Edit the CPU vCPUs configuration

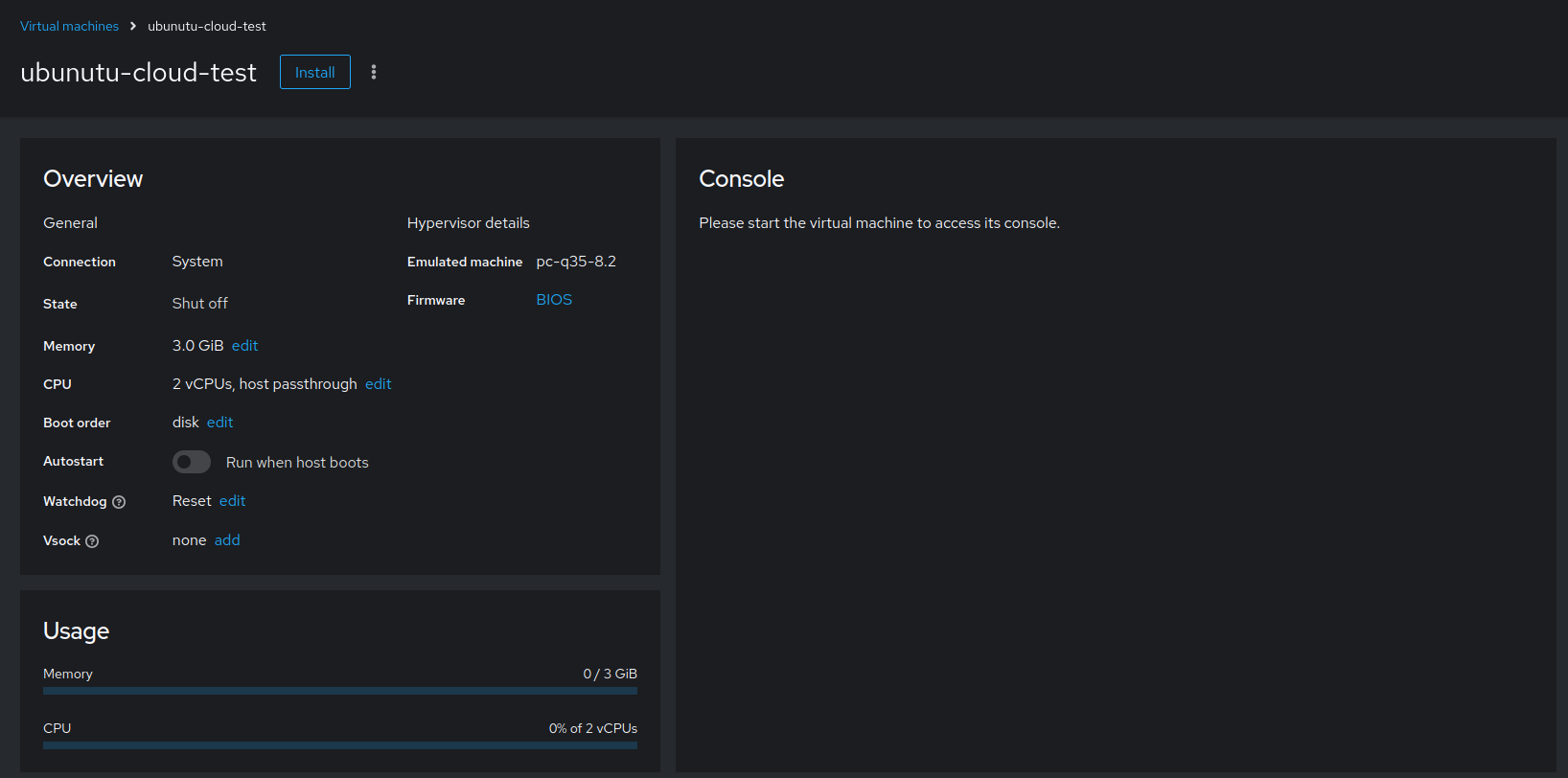[x=378, y=384]
